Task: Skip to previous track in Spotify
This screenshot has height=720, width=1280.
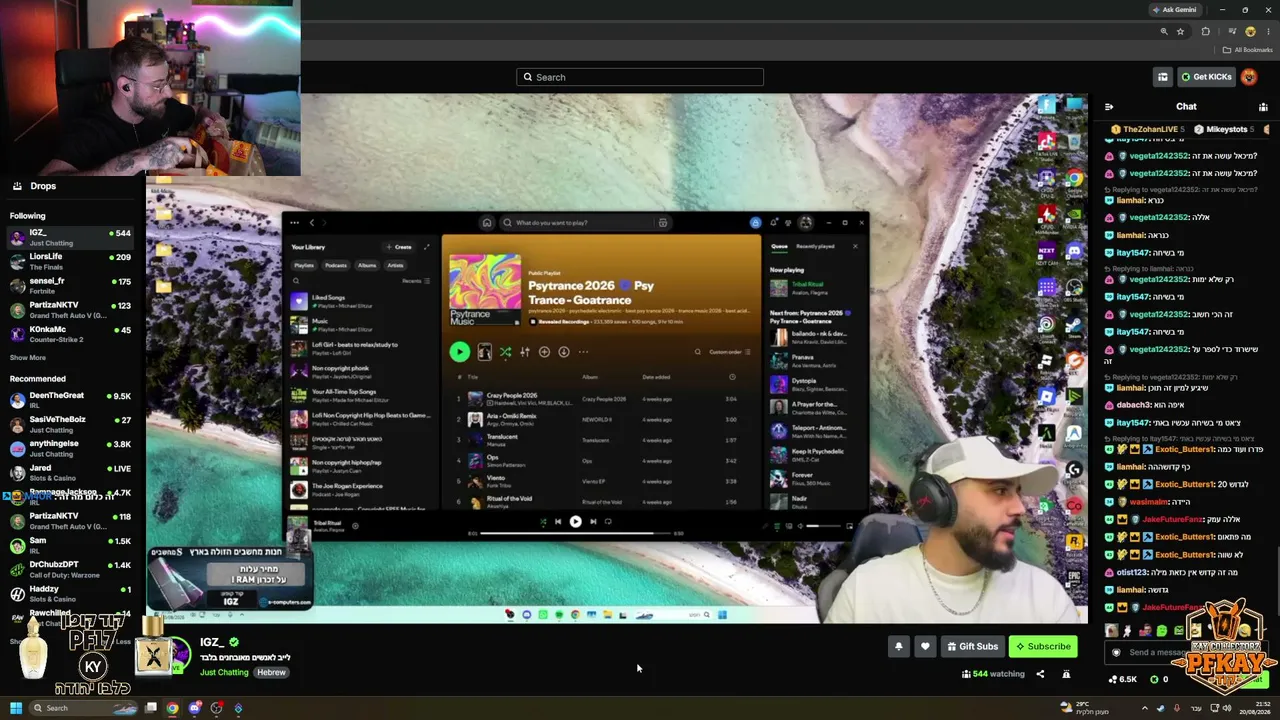Action: [x=558, y=521]
